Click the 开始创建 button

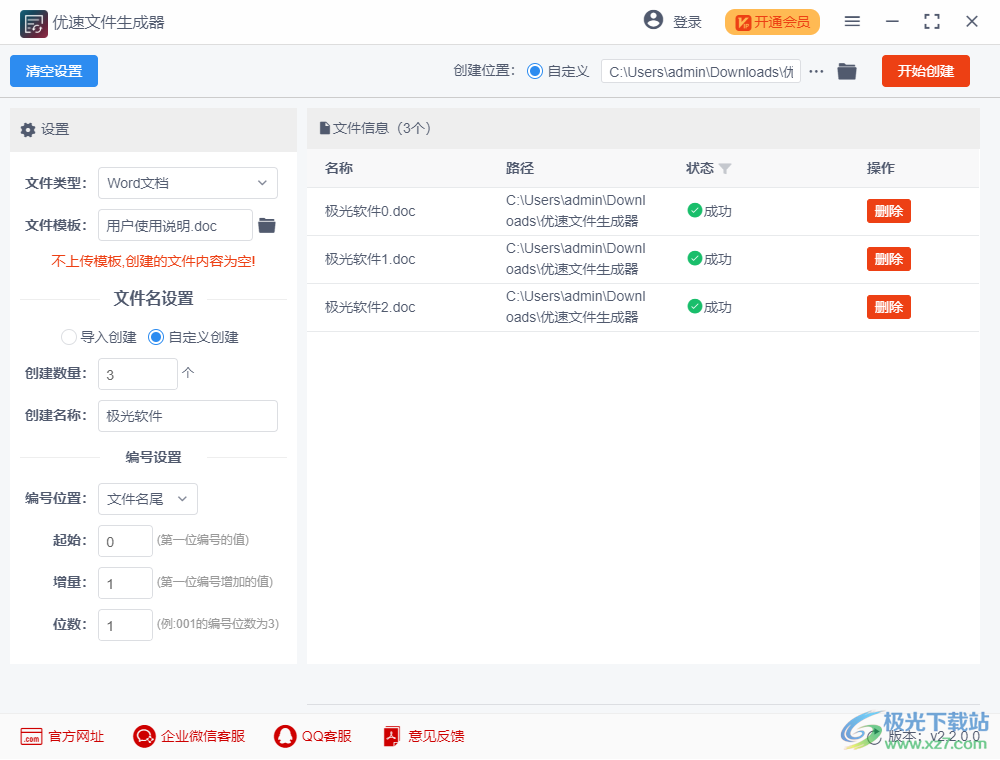click(925, 71)
